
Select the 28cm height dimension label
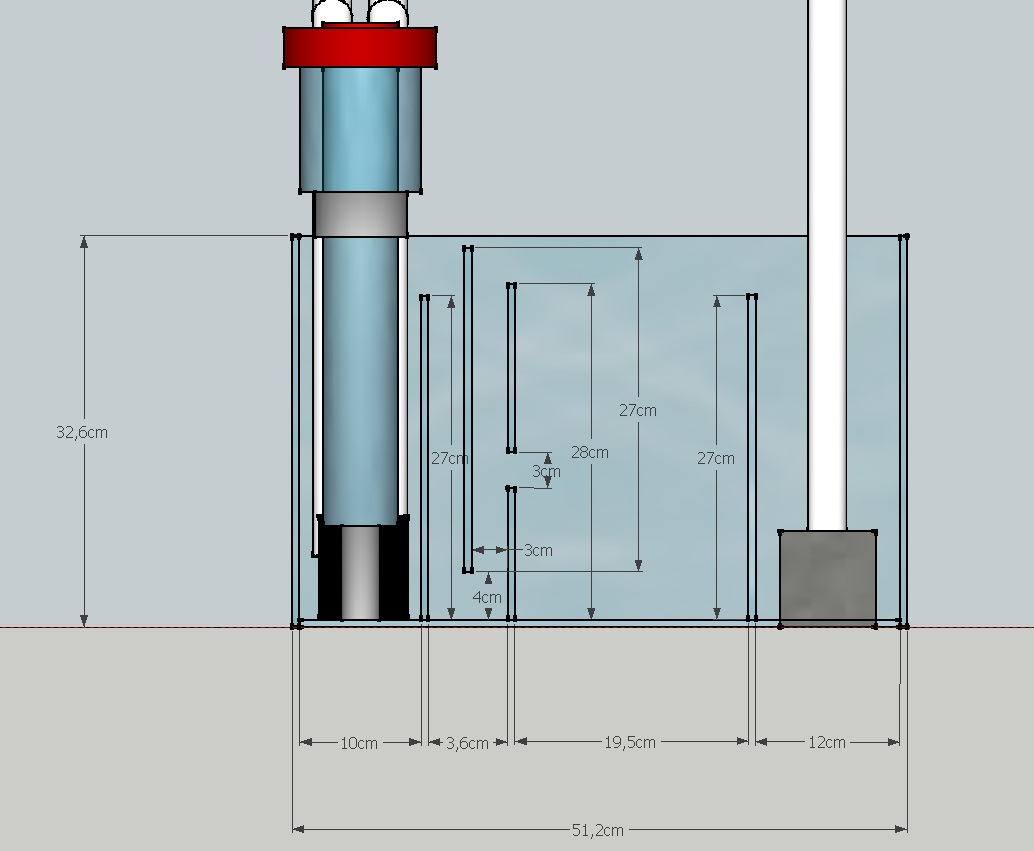point(590,452)
